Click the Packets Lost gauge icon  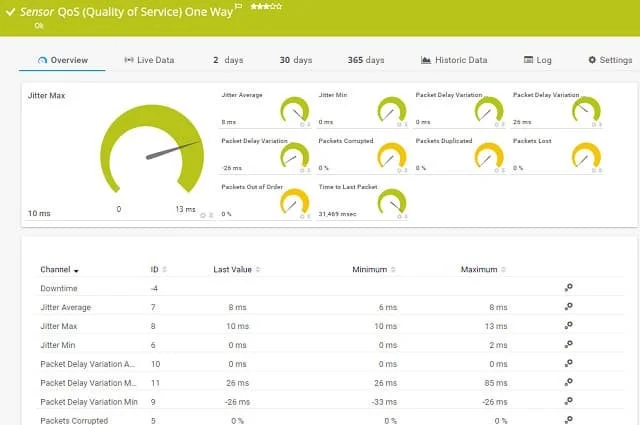point(585,155)
